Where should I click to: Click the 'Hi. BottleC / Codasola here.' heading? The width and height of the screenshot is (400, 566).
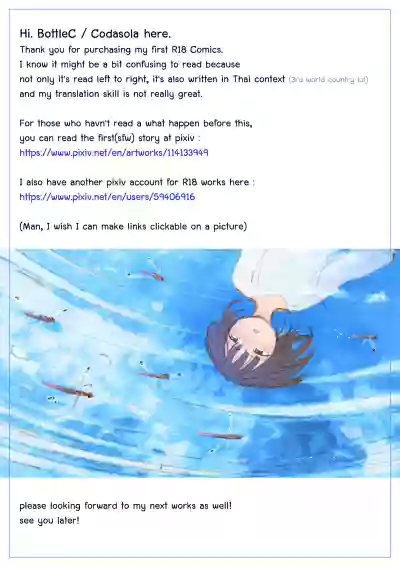tap(95, 34)
